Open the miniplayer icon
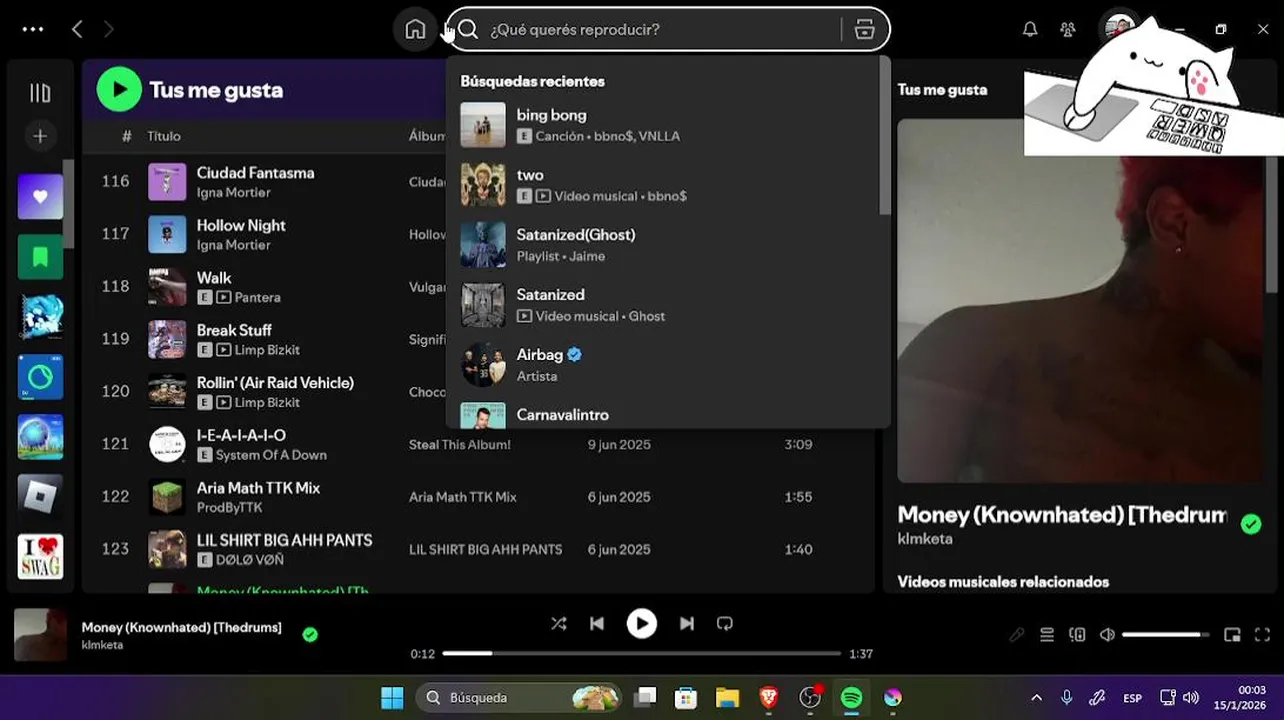The width and height of the screenshot is (1284, 720). [1233, 635]
